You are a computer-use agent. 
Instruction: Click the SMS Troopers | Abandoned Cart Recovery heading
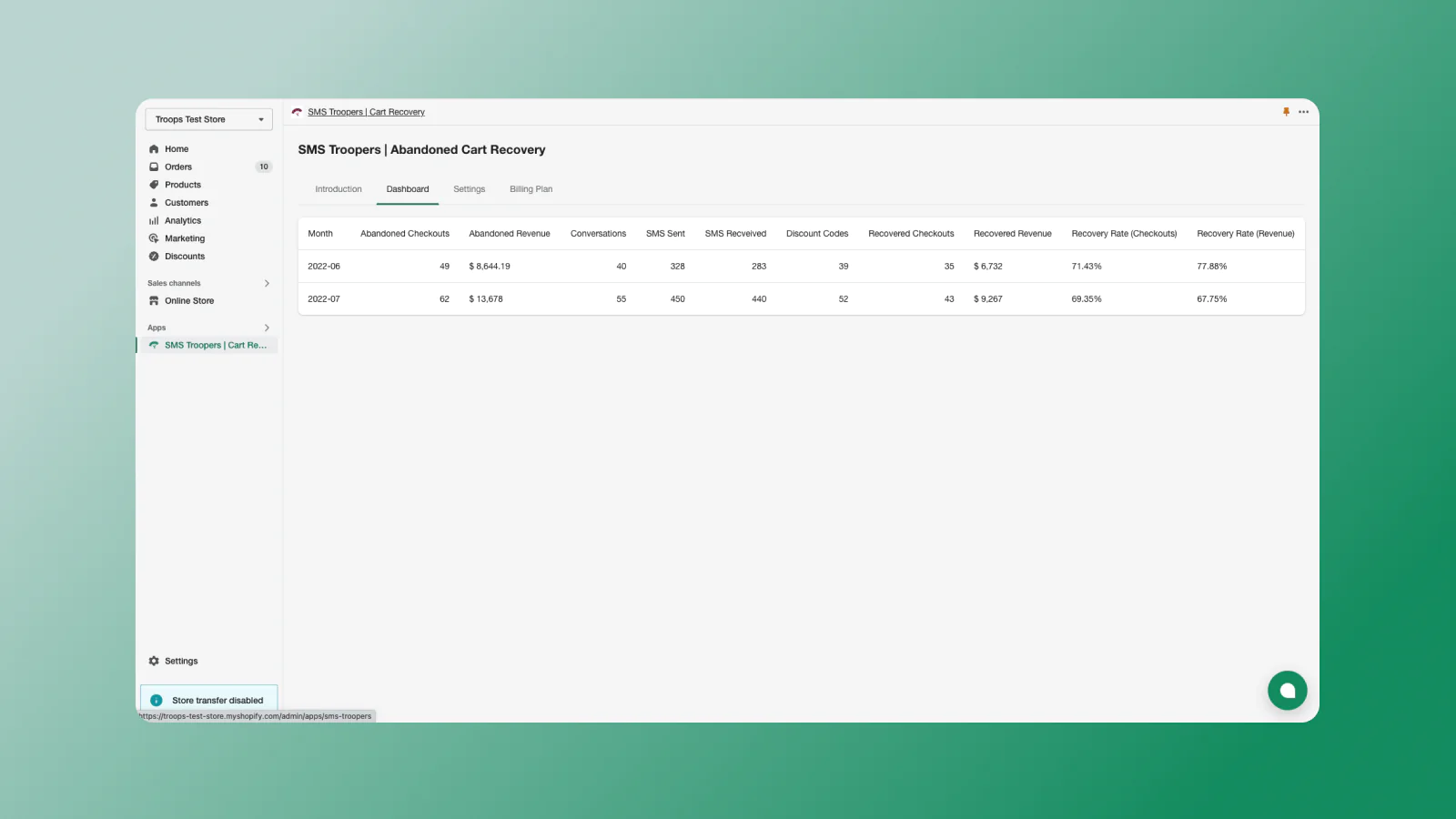(x=421, y=150)
